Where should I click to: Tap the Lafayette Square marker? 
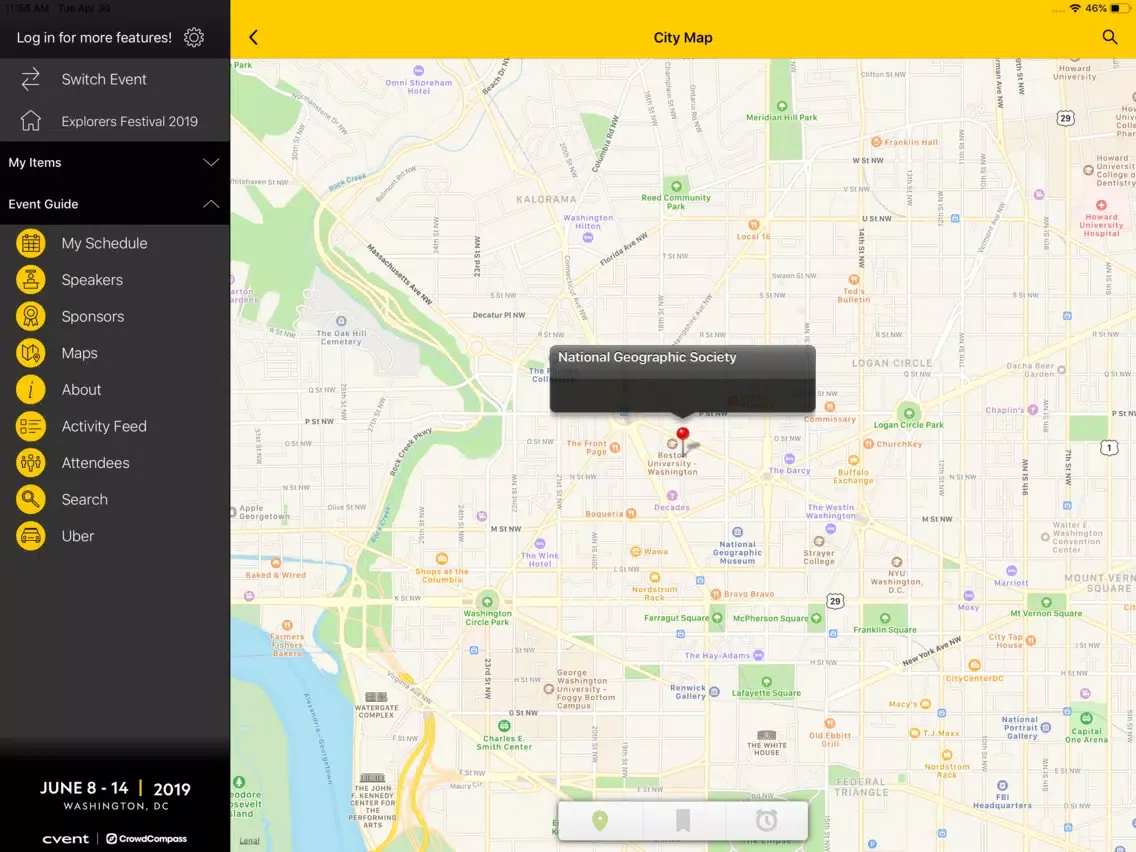point(767,682)
